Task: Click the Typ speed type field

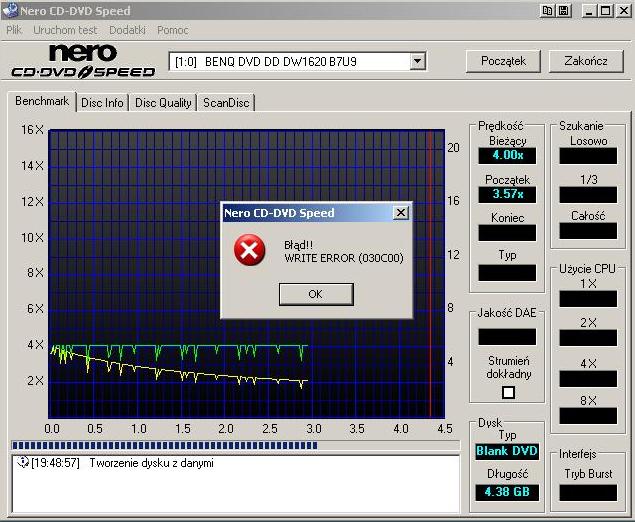Action: (507, 273)
